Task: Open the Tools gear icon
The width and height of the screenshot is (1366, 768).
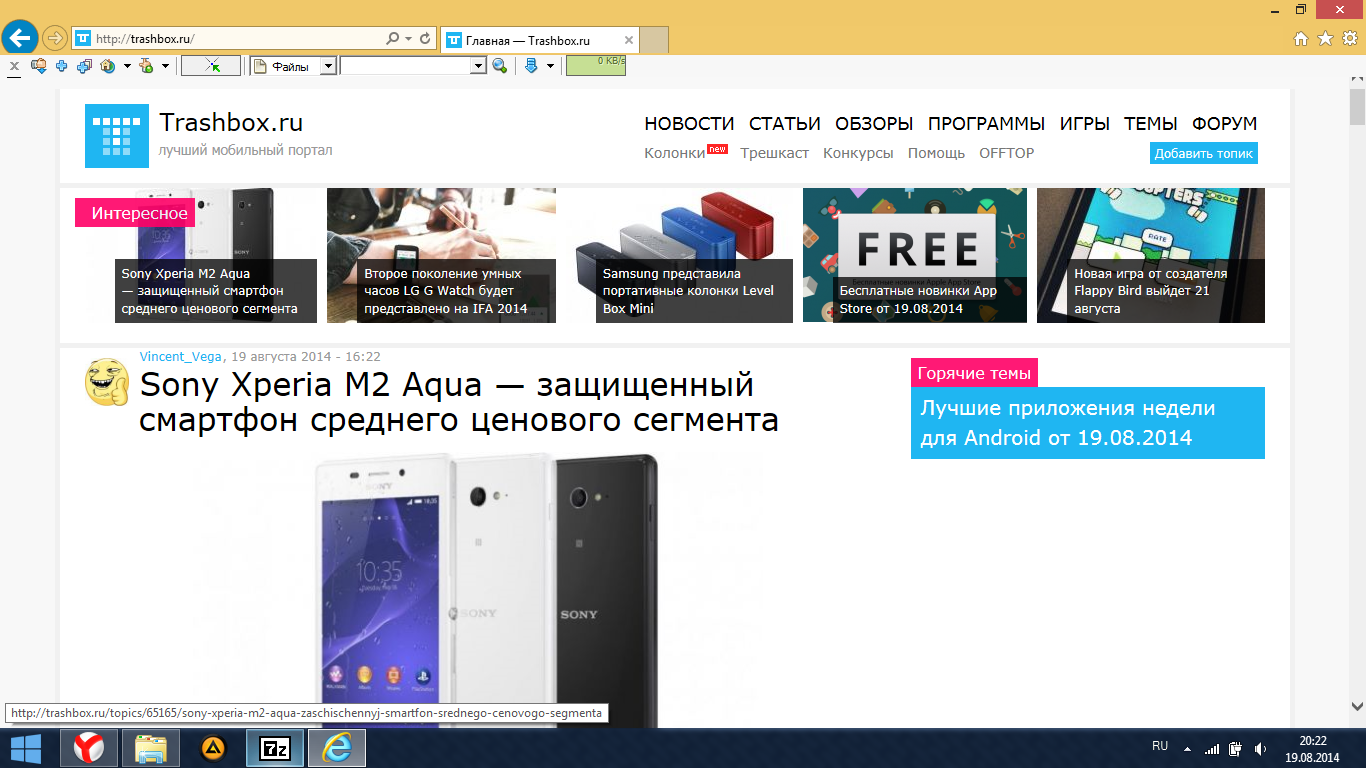Action: point(1349,38)
